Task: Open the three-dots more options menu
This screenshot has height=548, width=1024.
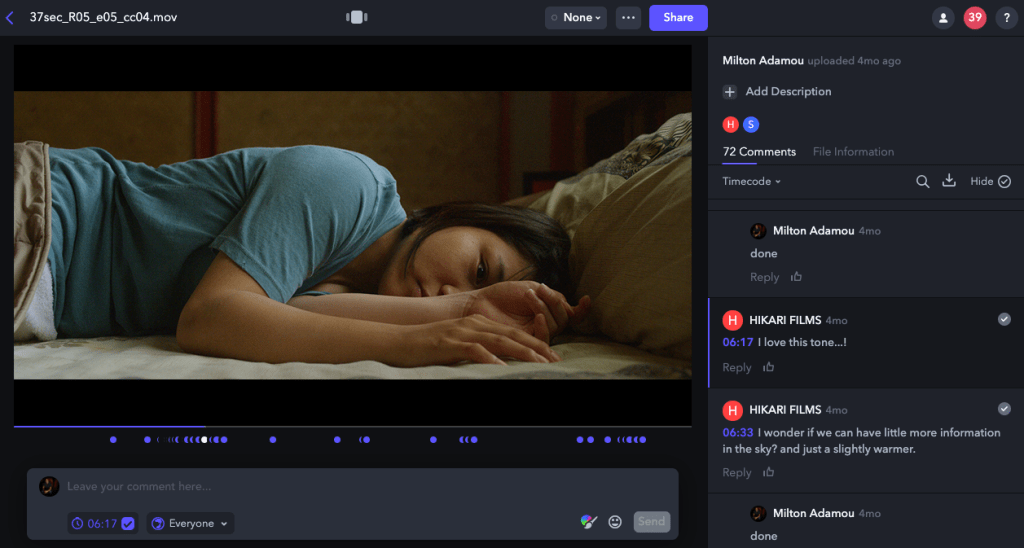Action: point(628,18)
